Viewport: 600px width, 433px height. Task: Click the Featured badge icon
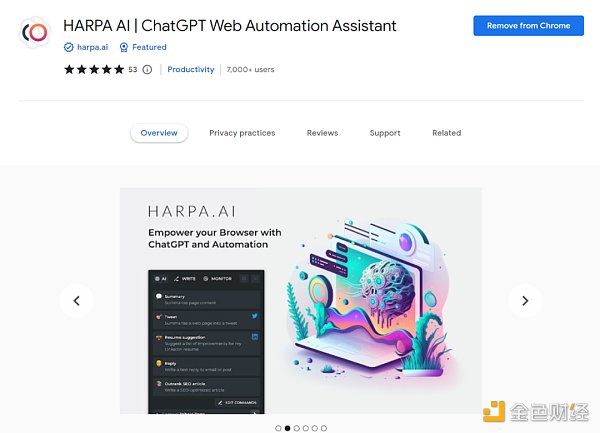point(124,47)
